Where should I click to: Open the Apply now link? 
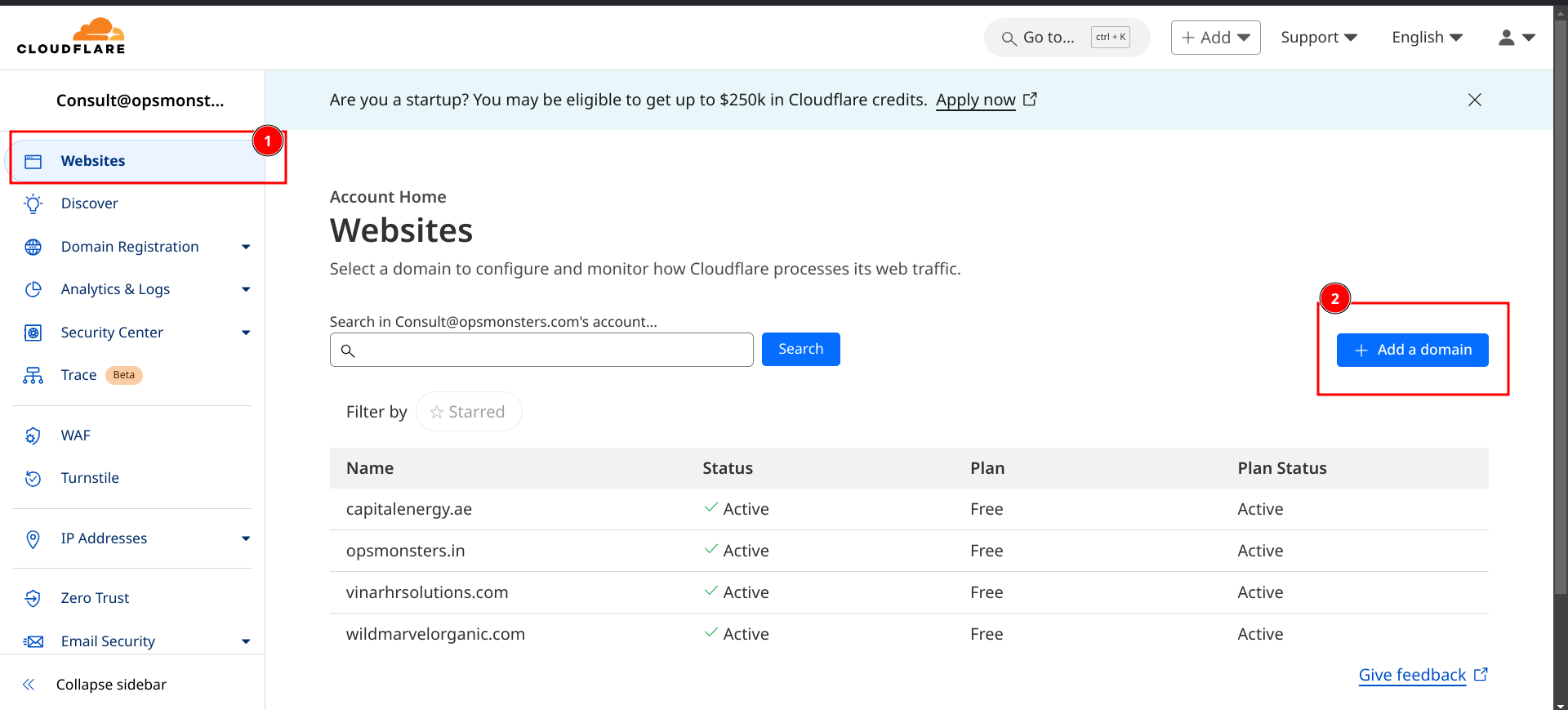tap(975, 100)
